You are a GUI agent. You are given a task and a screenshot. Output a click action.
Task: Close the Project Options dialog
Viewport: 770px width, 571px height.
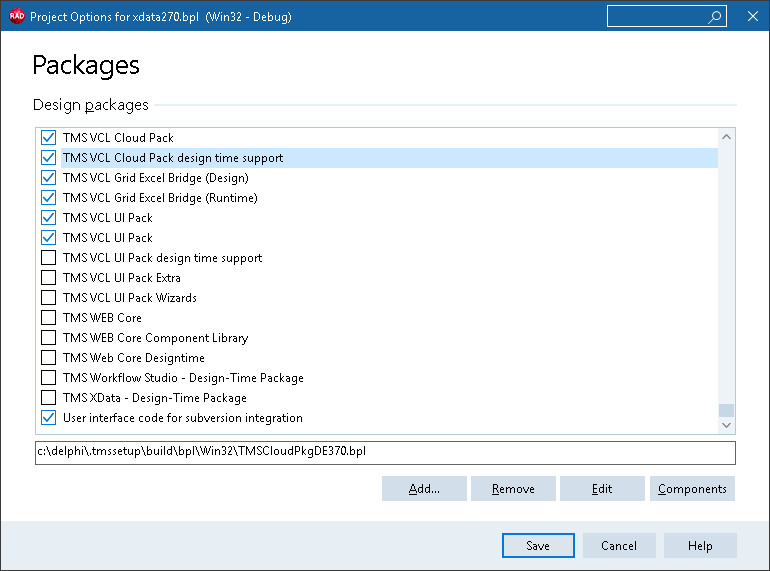[752, 16]
